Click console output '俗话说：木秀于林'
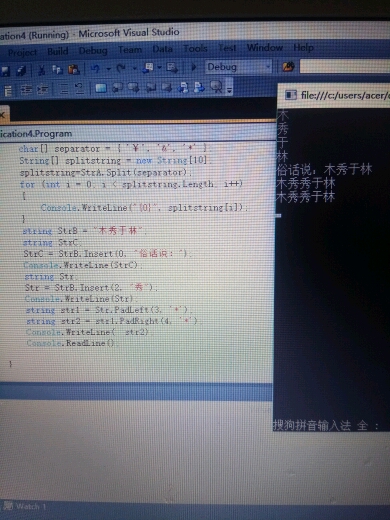Screen dimensions: 390x520 click(x=324, y=170)
